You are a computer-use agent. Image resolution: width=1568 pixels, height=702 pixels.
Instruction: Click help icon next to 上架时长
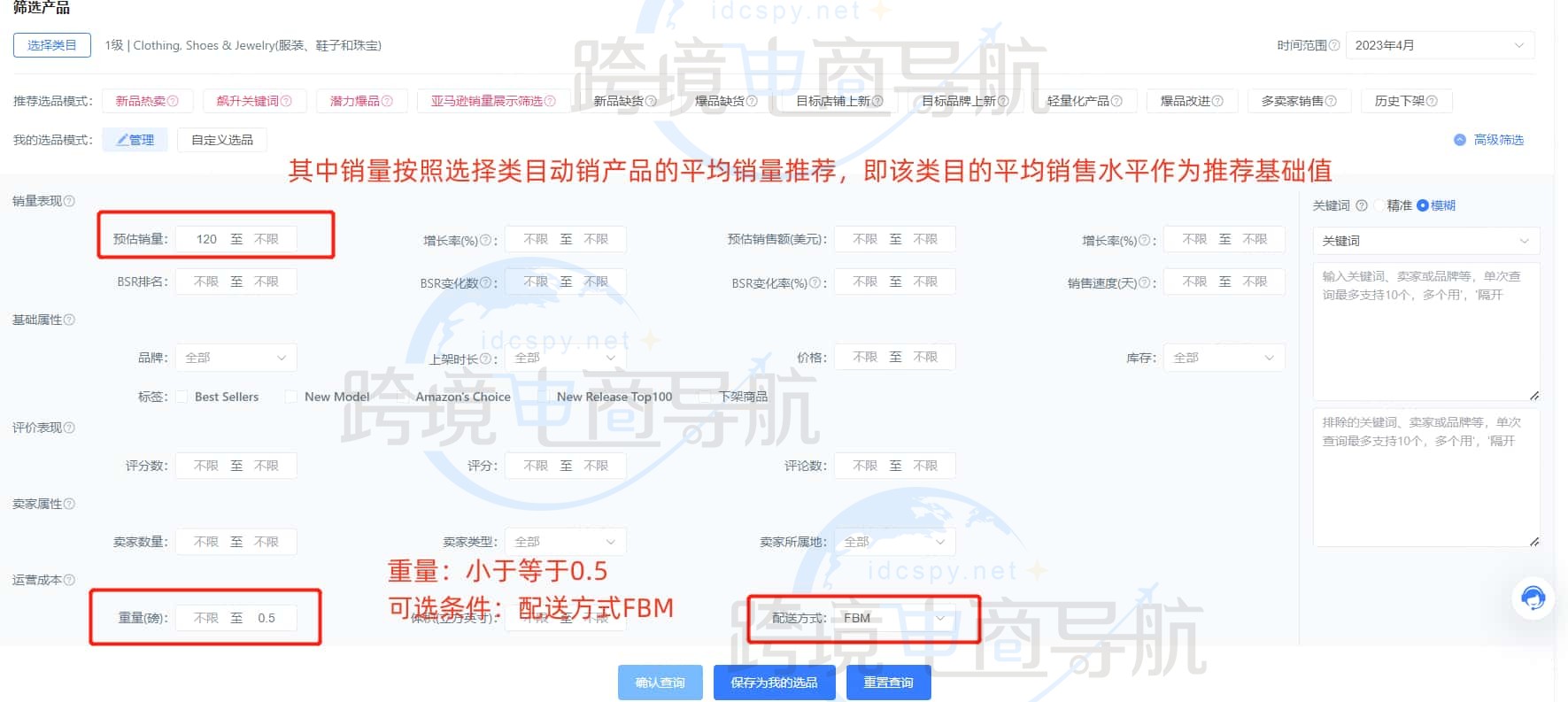coord(485,359)
